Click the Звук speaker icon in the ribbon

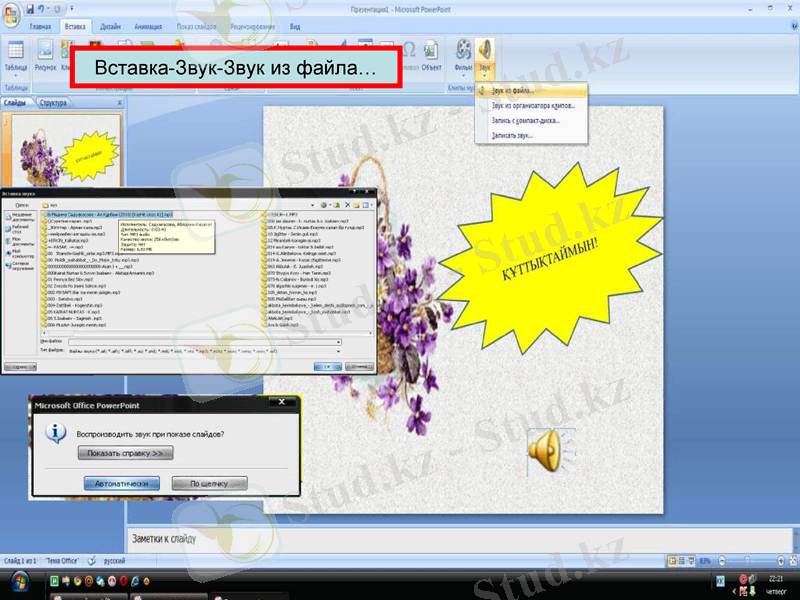[483, 50]
